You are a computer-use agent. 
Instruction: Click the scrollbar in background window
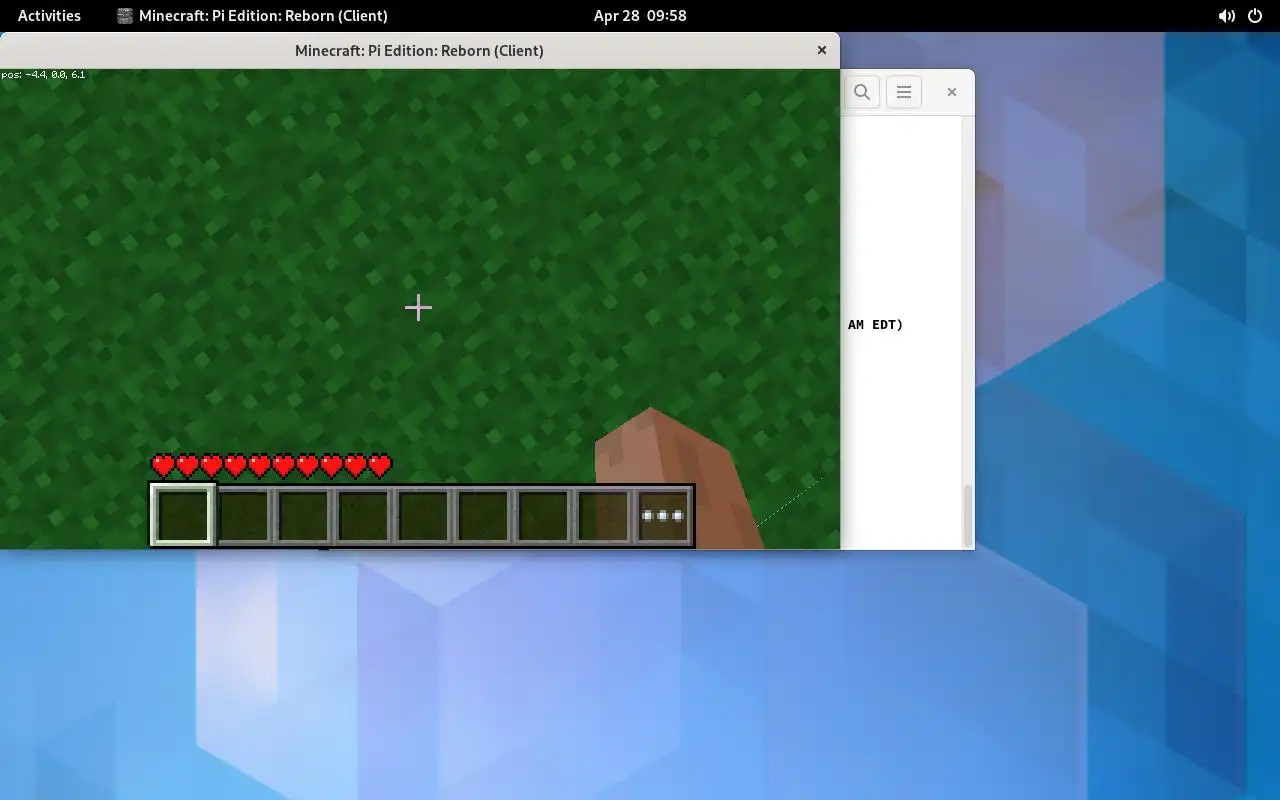[x=967, y=515]
